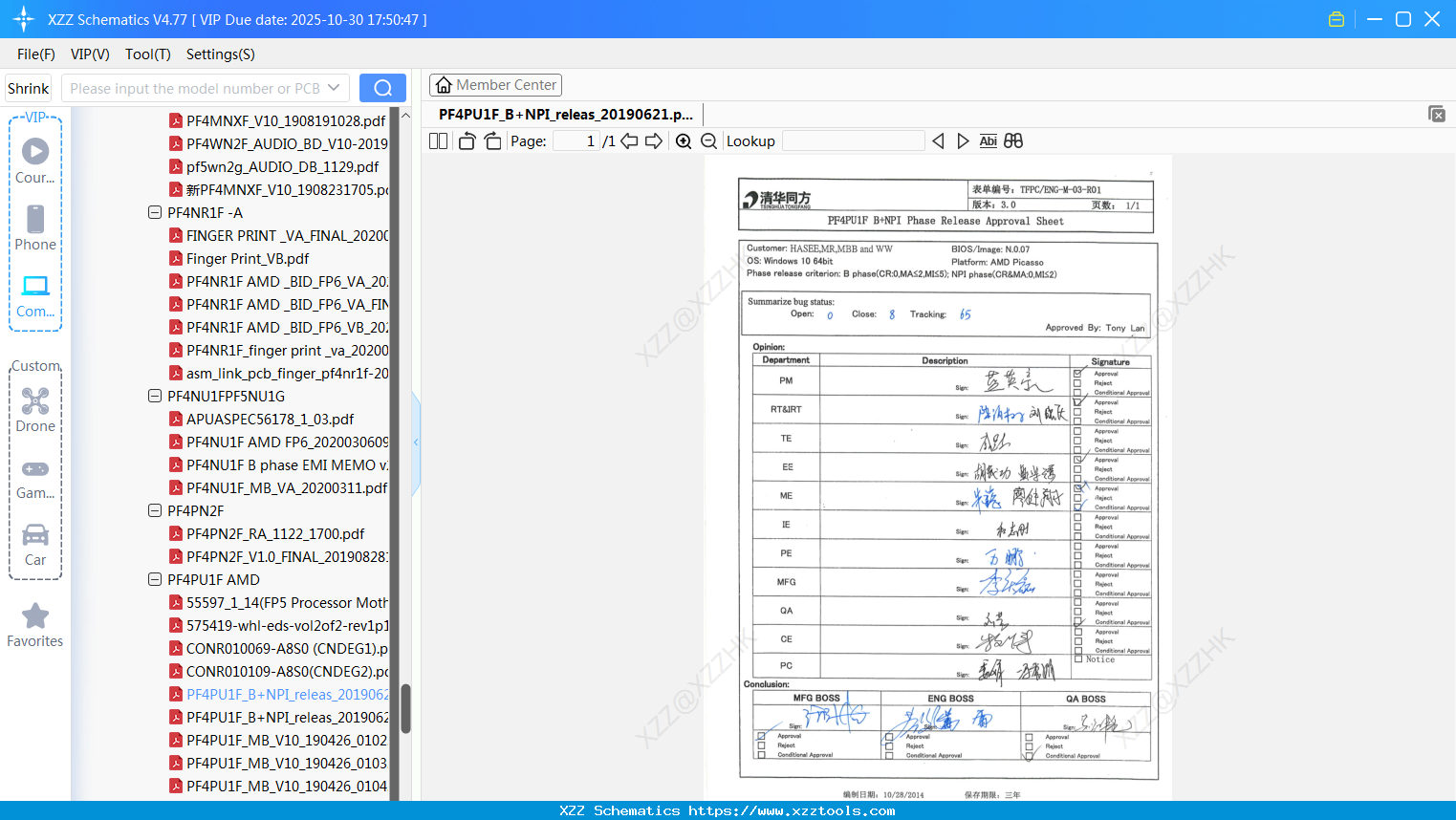Open the Courses section in the VIP sidebar
1456x820 pixels.
[x=35, y=161]
